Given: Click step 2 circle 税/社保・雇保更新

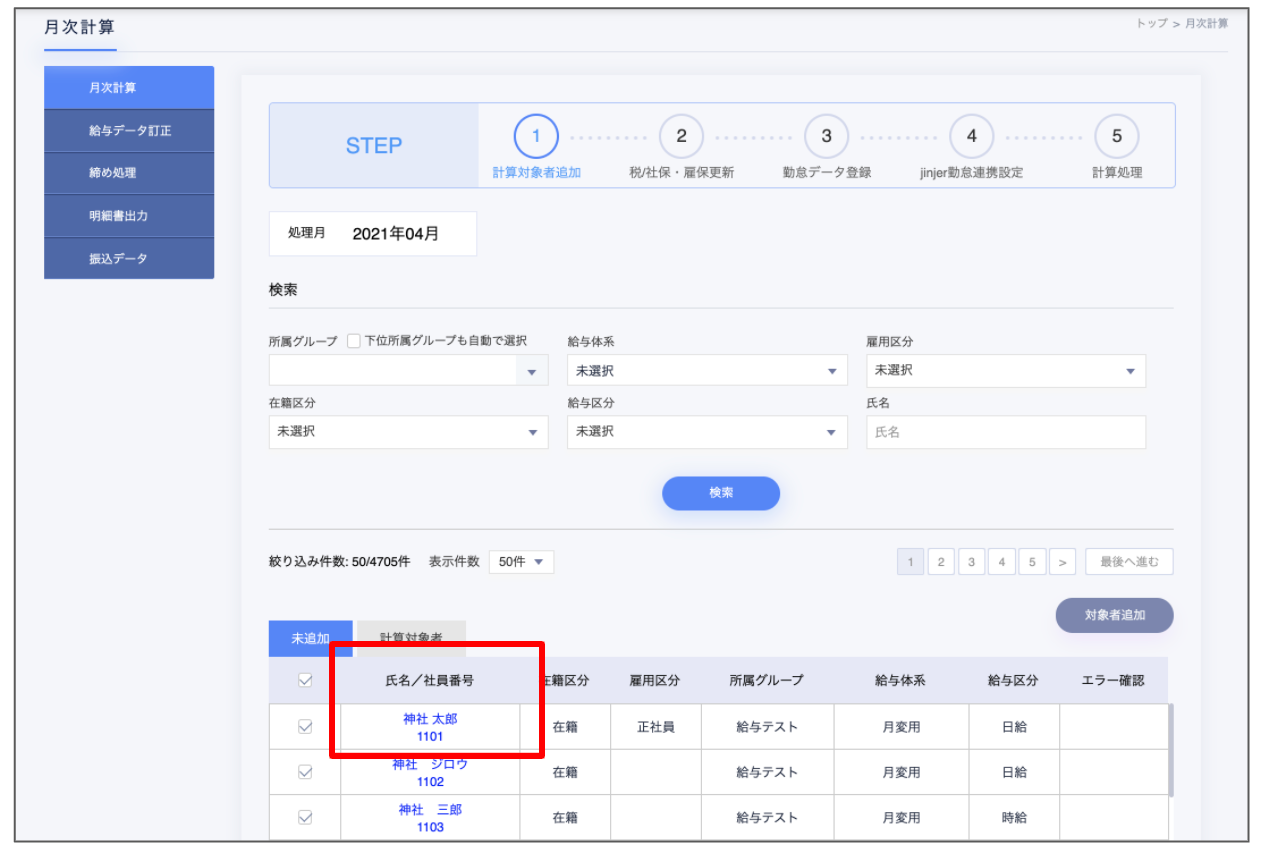Looking at the screenshot, I should coord(681,137).
